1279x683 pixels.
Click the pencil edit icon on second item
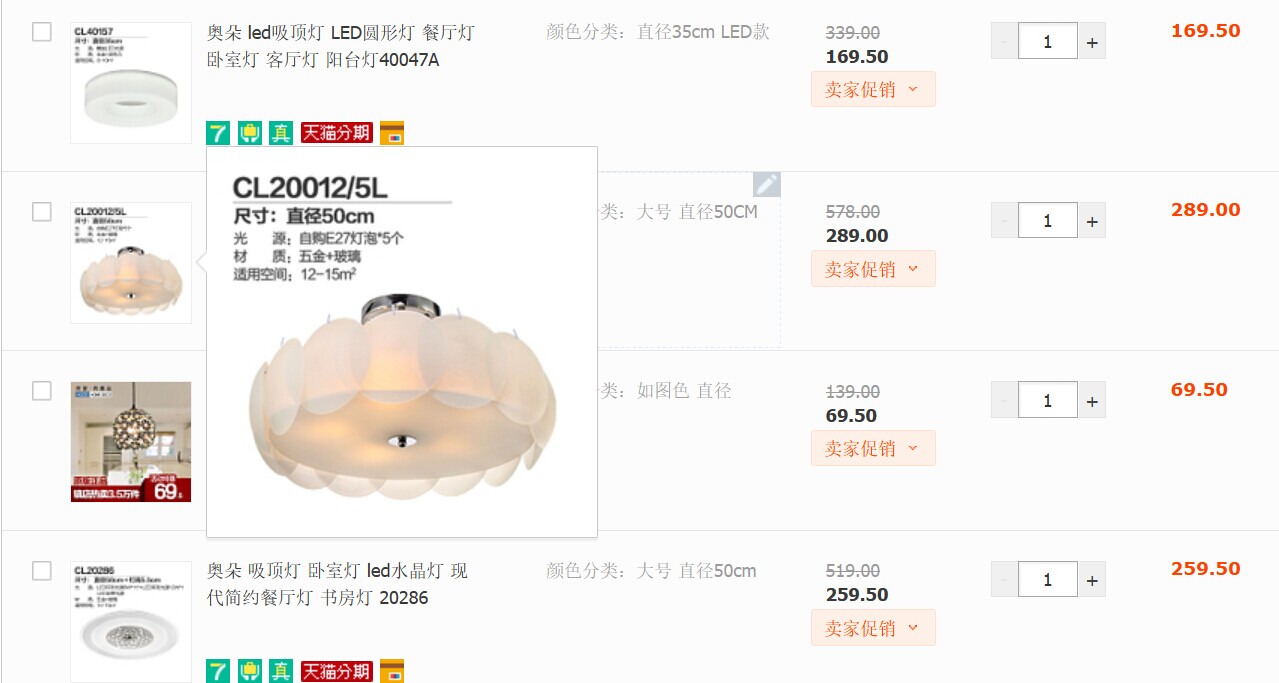pyautogui.click(x=766, y=184)
